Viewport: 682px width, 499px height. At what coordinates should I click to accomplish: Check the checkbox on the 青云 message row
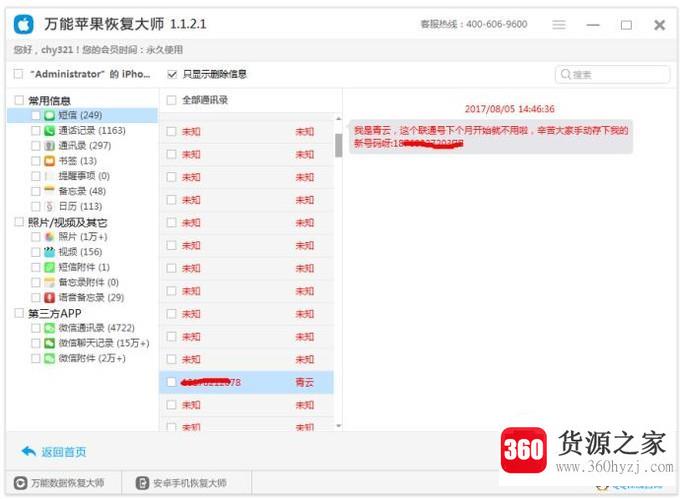pyautogui.click(x=172, y=382)
